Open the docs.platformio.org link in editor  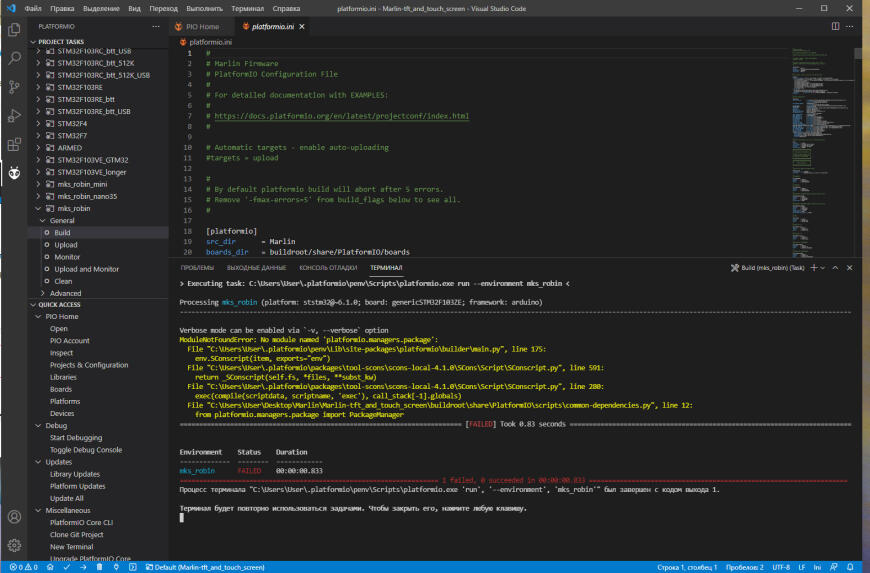click(341, 116)
